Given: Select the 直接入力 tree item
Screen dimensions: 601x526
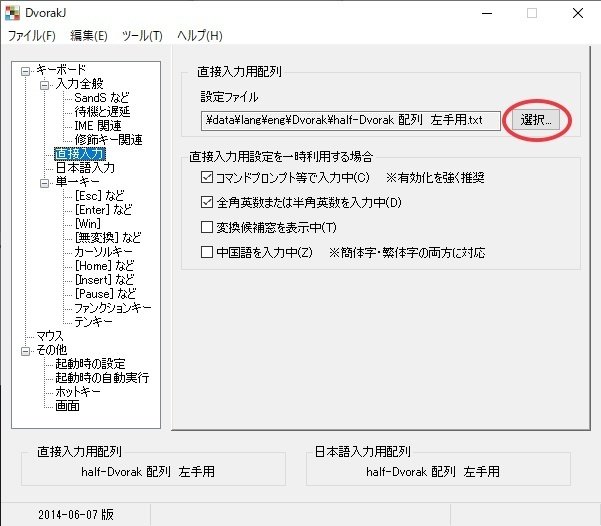Looking at the screenshot, I should click(80, 154).
